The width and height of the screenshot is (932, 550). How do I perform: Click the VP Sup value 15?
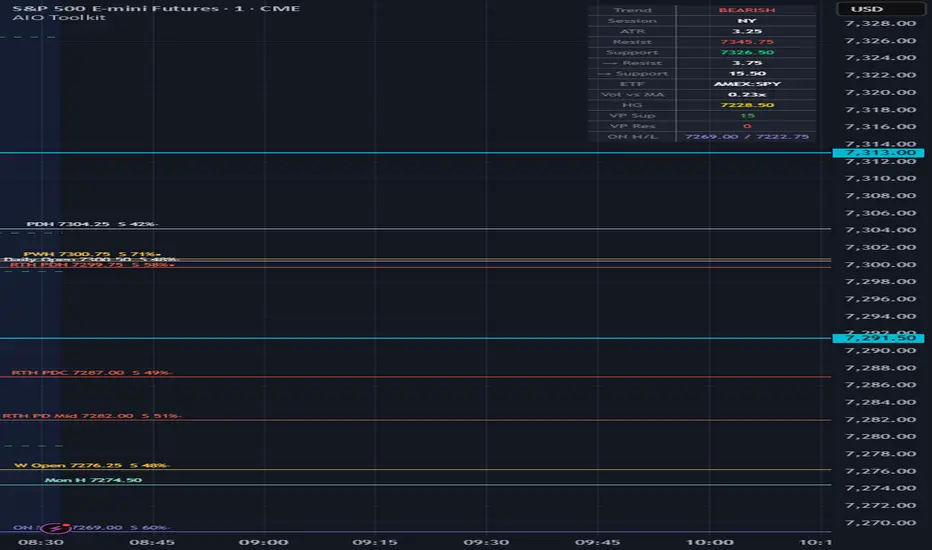[747, 115]
